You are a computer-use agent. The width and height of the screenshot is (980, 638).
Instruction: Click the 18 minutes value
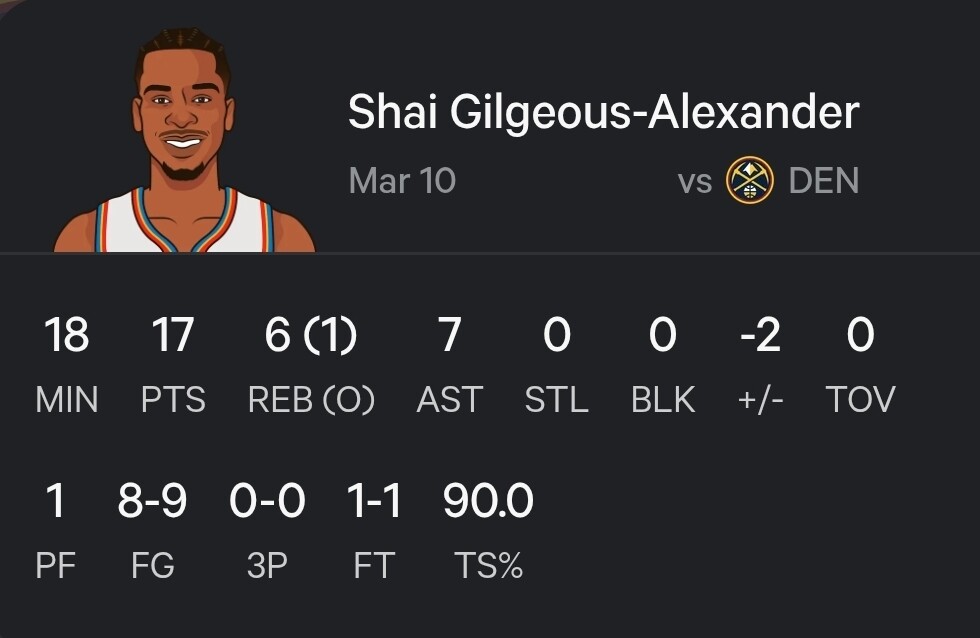point(66,335)
